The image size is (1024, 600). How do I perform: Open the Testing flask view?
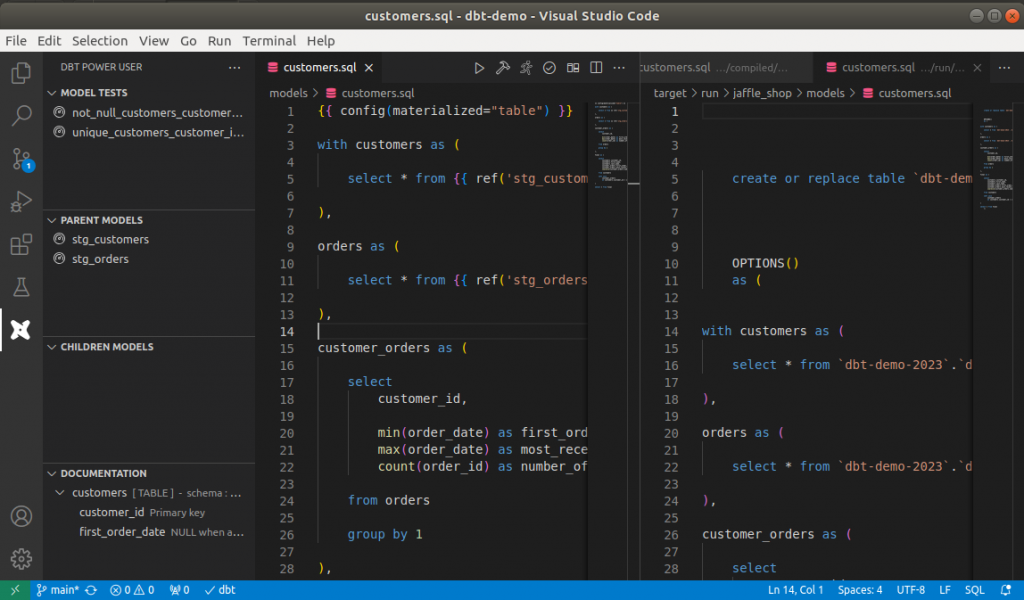click(x=21, y=287)
